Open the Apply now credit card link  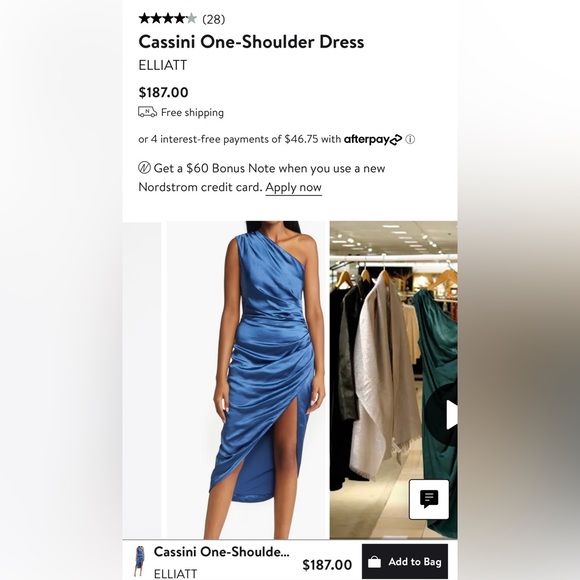point(293,188)
